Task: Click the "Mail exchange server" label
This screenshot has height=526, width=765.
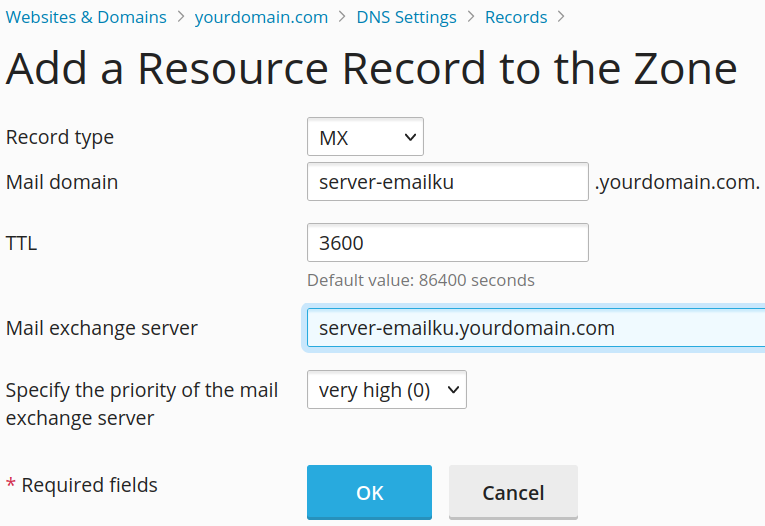Action: [x=102, y=328]
